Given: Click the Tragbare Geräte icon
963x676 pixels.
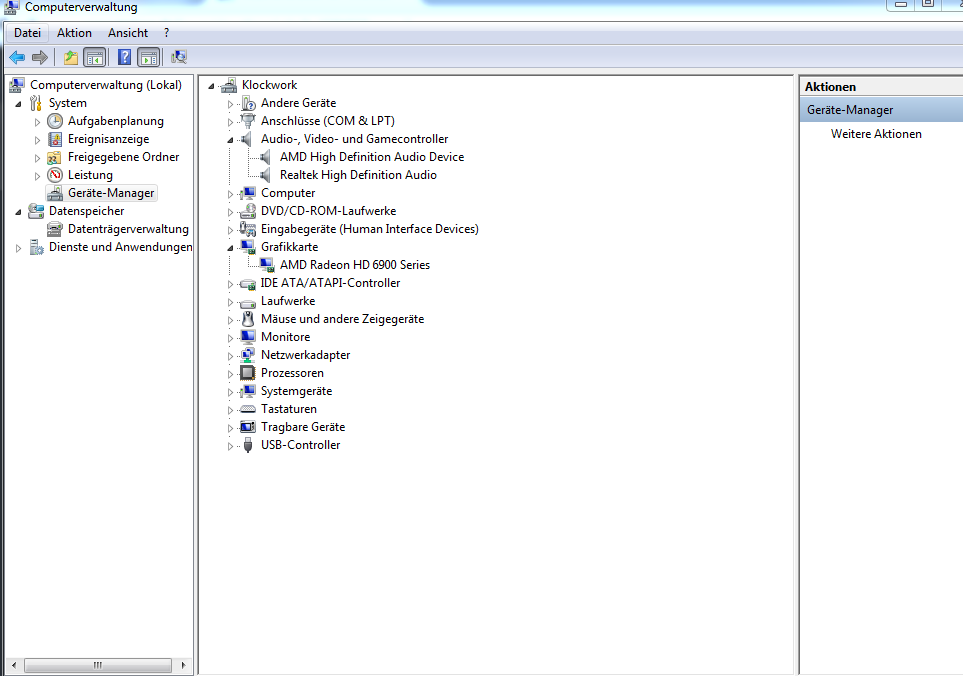Looking at the screenshot, I should tap(248, 427).
